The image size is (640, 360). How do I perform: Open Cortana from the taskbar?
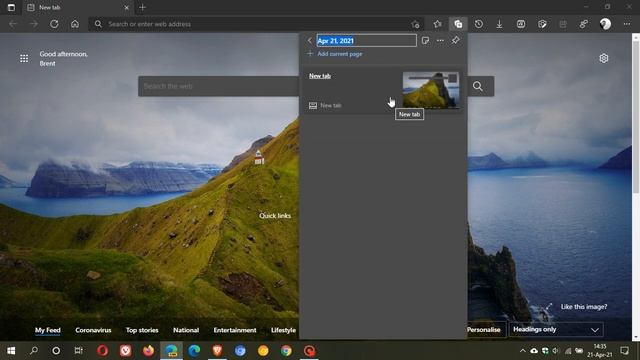tap(56, 351)
